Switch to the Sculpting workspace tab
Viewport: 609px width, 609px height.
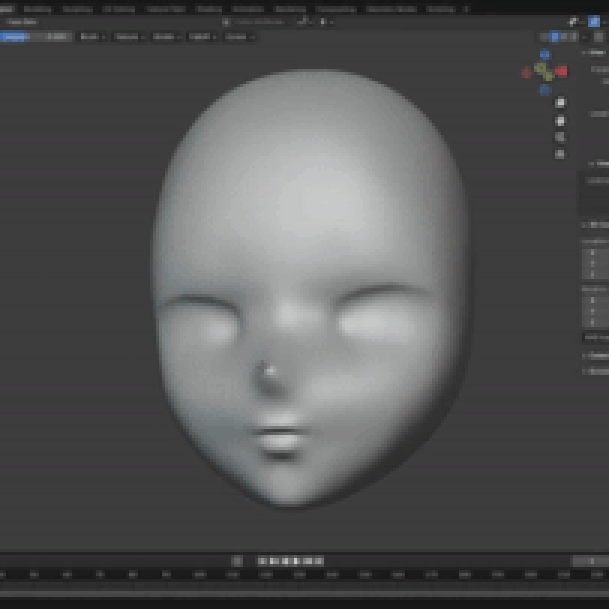[x=77, y=9]
